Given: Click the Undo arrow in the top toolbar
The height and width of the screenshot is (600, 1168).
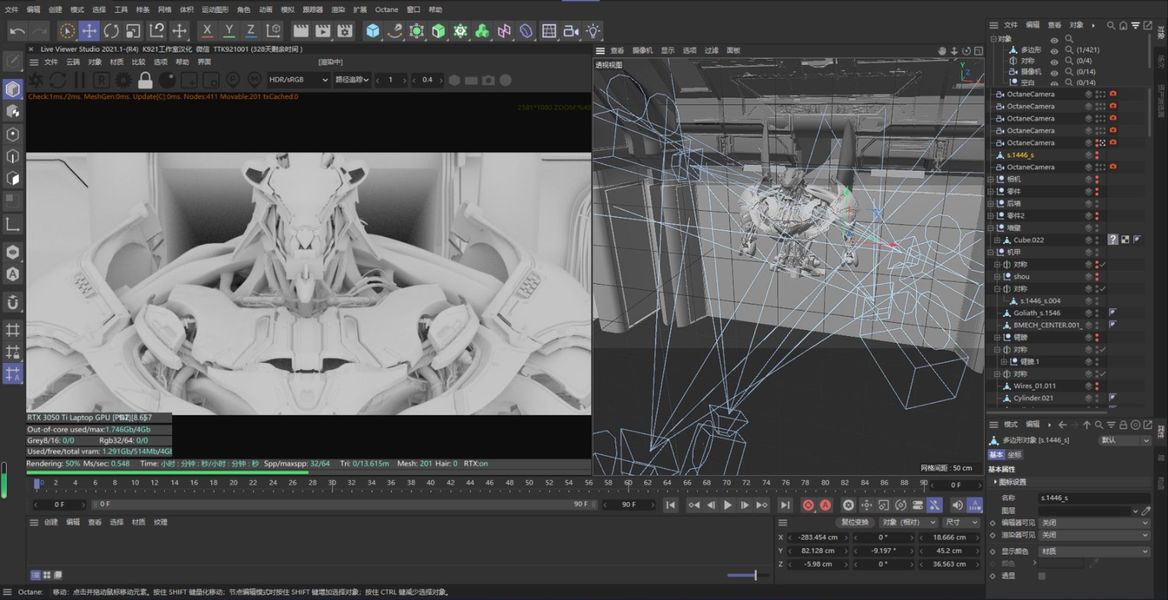Looking at the screenshot, I should click(18, 31).
